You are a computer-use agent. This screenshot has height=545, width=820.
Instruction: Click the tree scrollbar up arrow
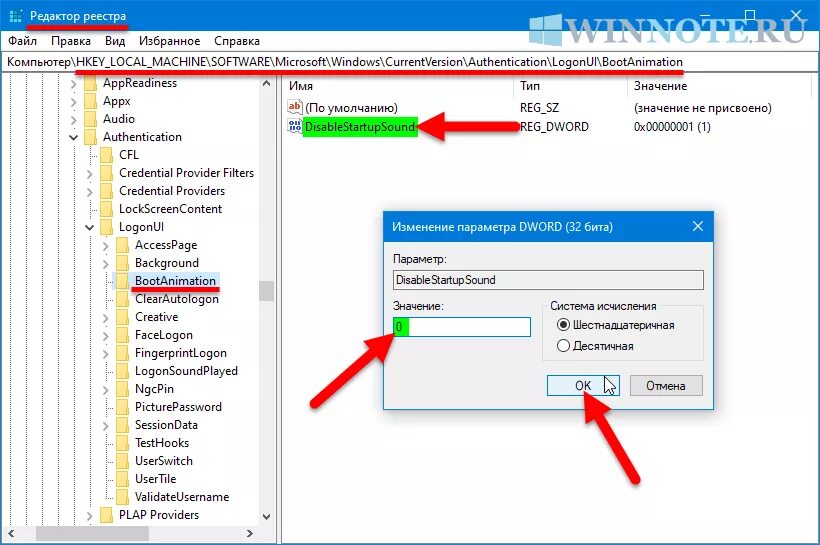[x=267, y=84]
